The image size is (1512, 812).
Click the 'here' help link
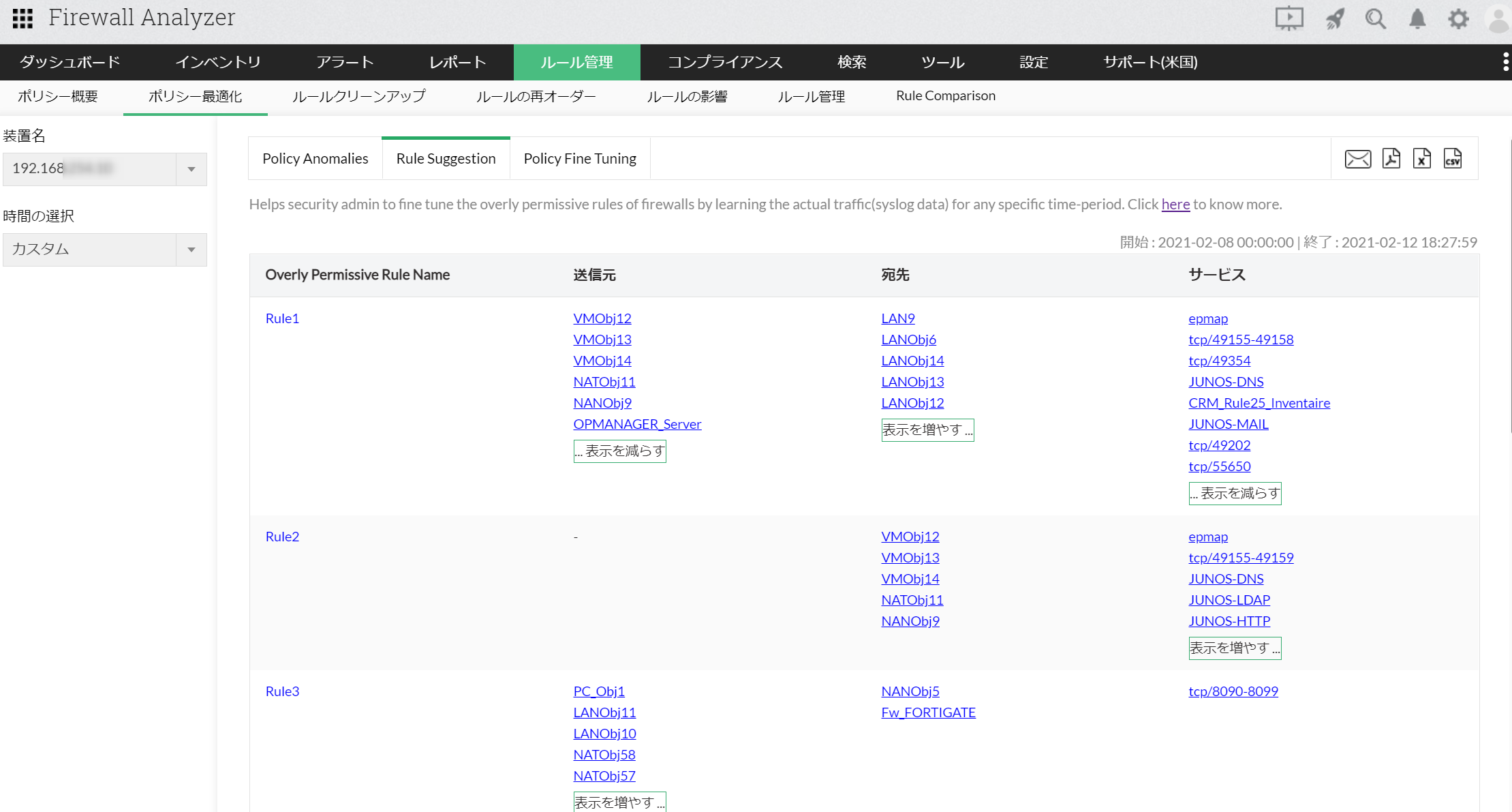click(x=1175, y=204)
